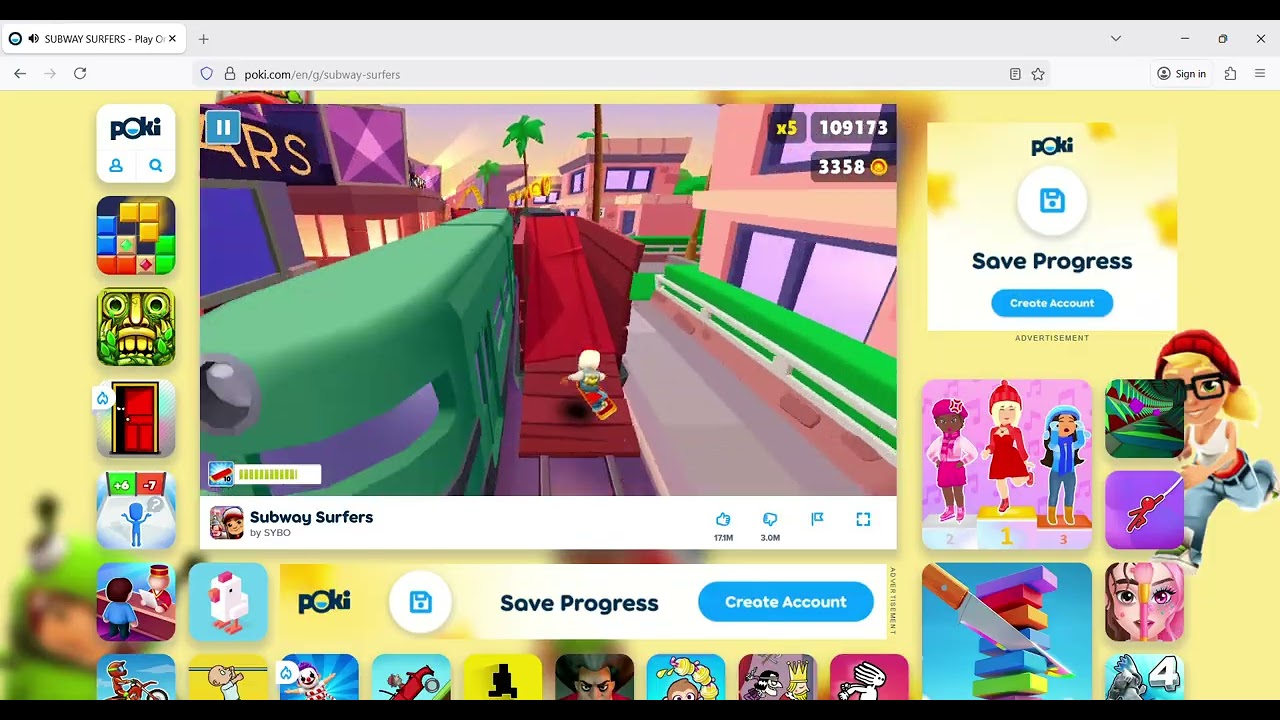This screenshot has height=720, width=1280.
Task: Like Subway Surfers with thumbs up
Action: pos(723,519)
